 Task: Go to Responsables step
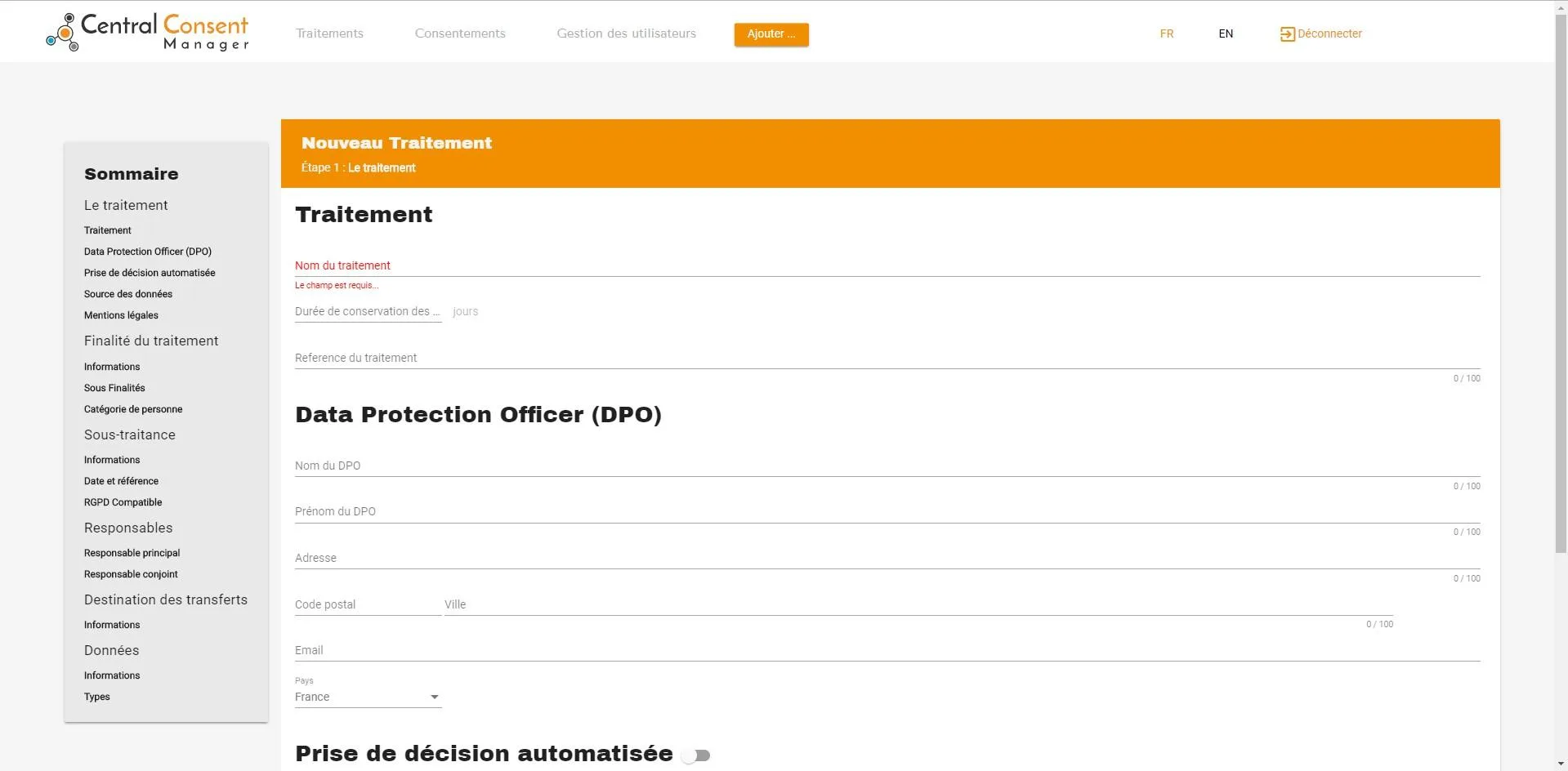coord(128,528)
